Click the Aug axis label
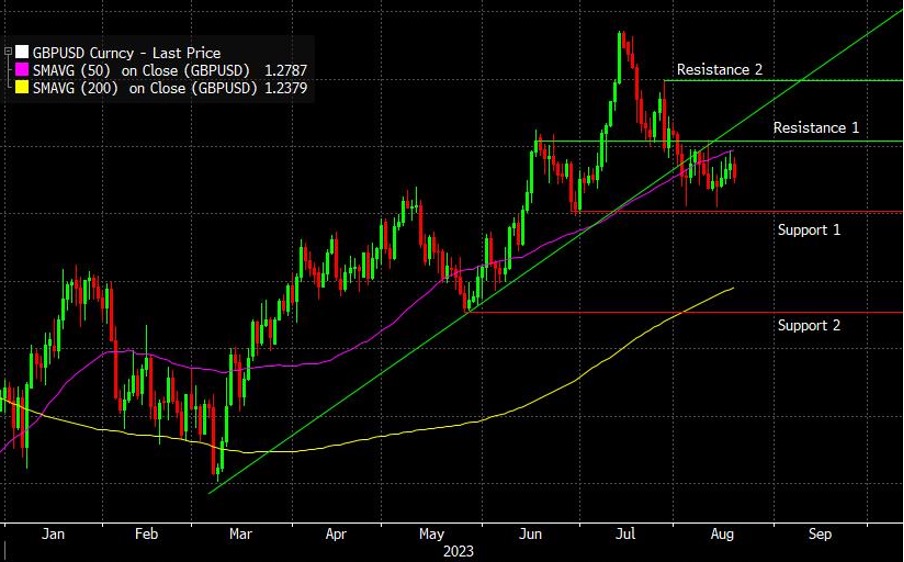This screenshot has height=562, width=904. [722, 534]
